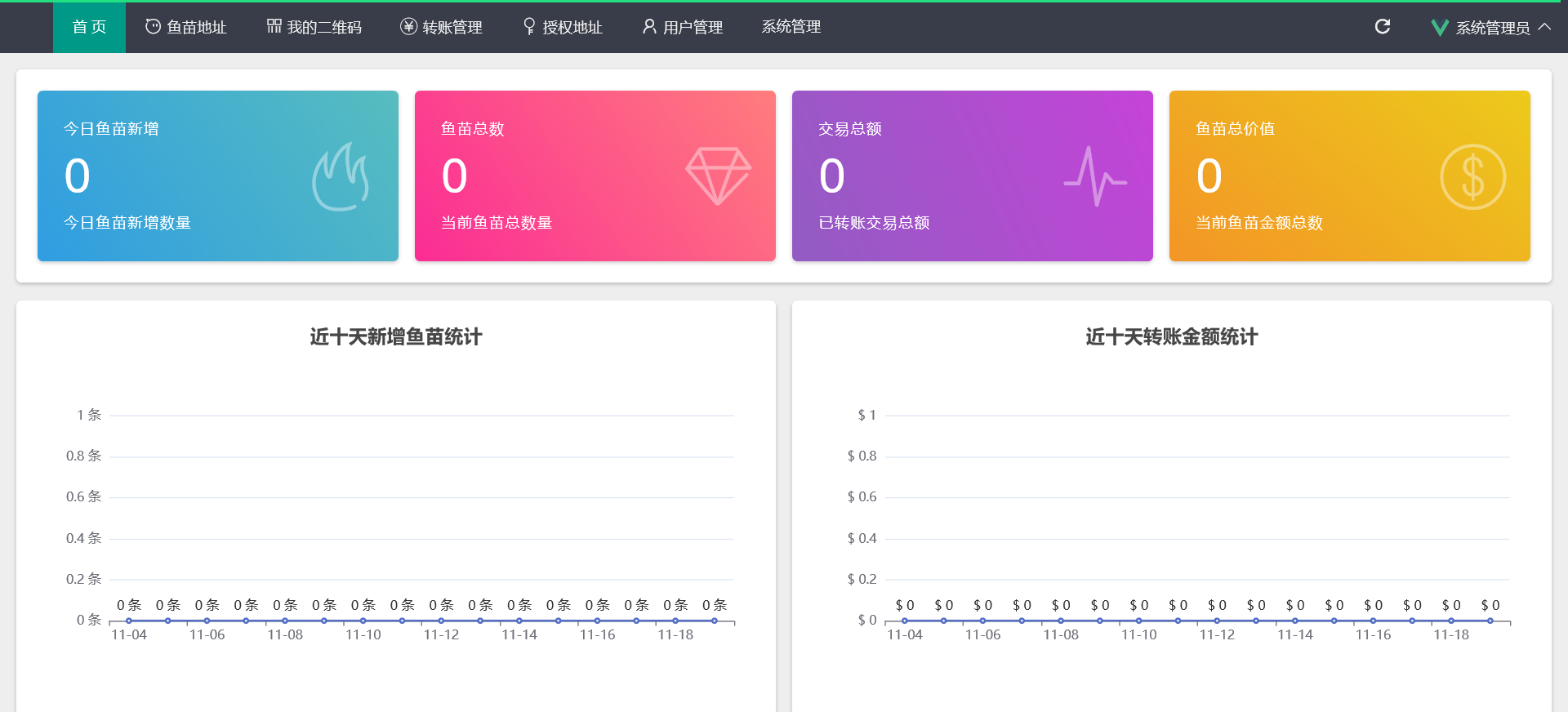Click the 11-18 point on 转账金额 chart

click(1451, 621)
